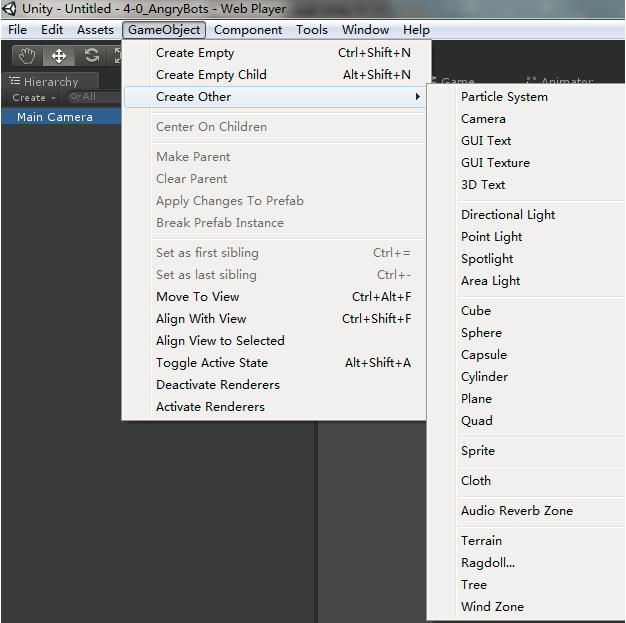Choose Create Empty Child menu item

[275, 75]
